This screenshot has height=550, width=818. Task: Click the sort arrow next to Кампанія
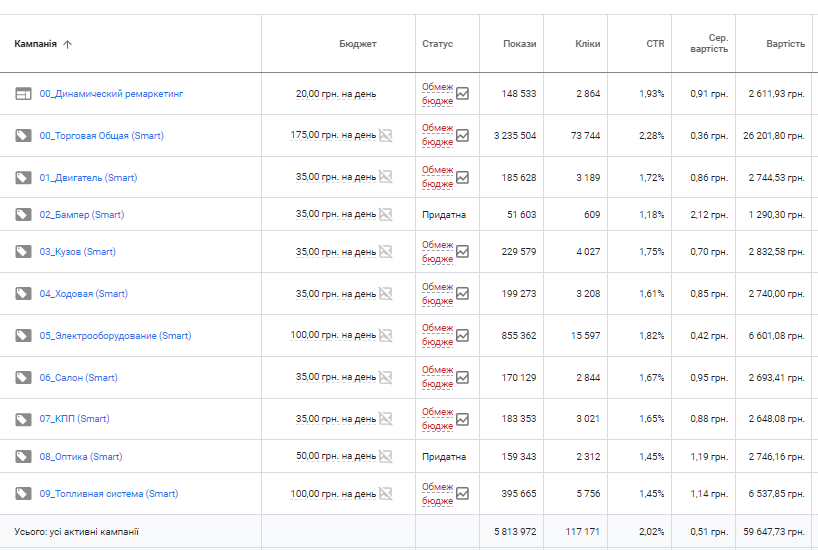coord(68,44)
